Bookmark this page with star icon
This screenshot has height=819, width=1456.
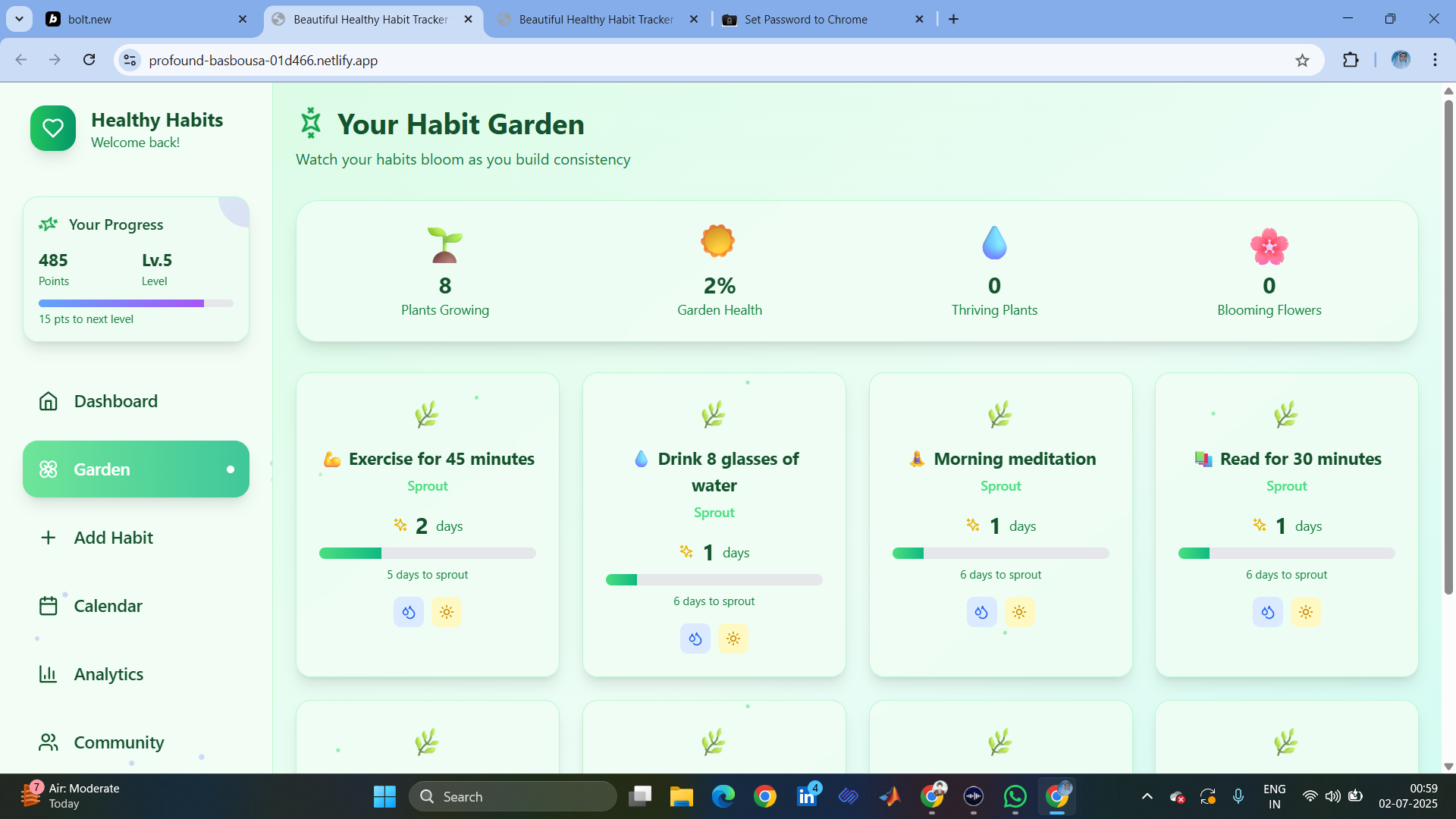coord(1302,60)
